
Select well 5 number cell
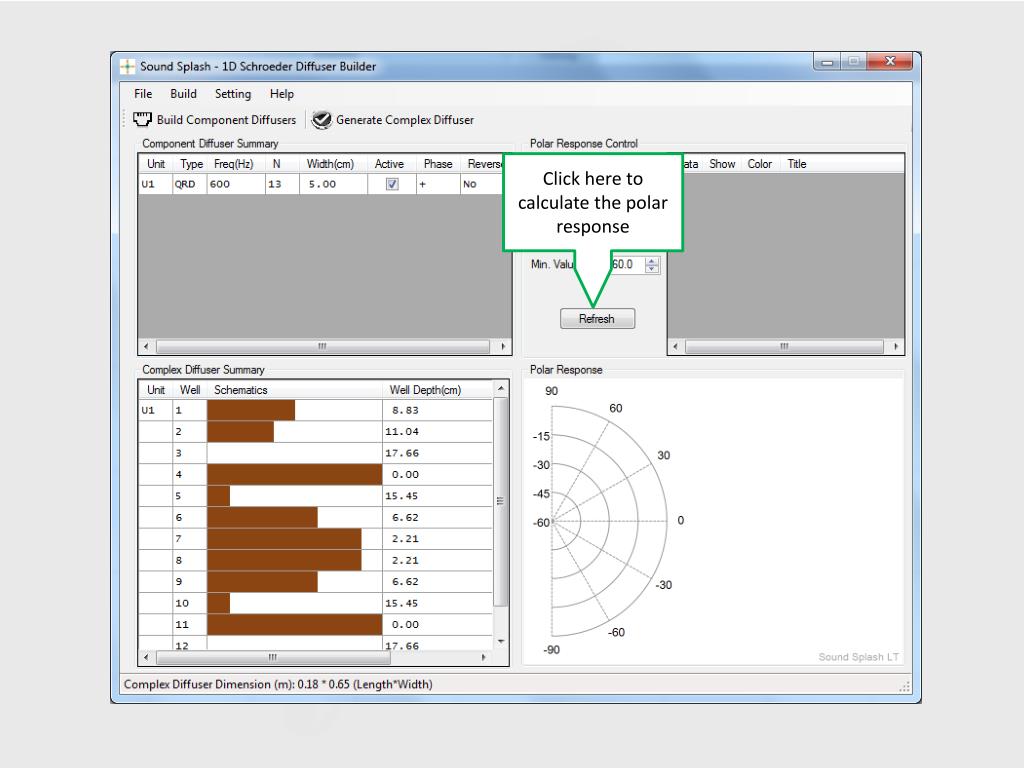point(189,496)
